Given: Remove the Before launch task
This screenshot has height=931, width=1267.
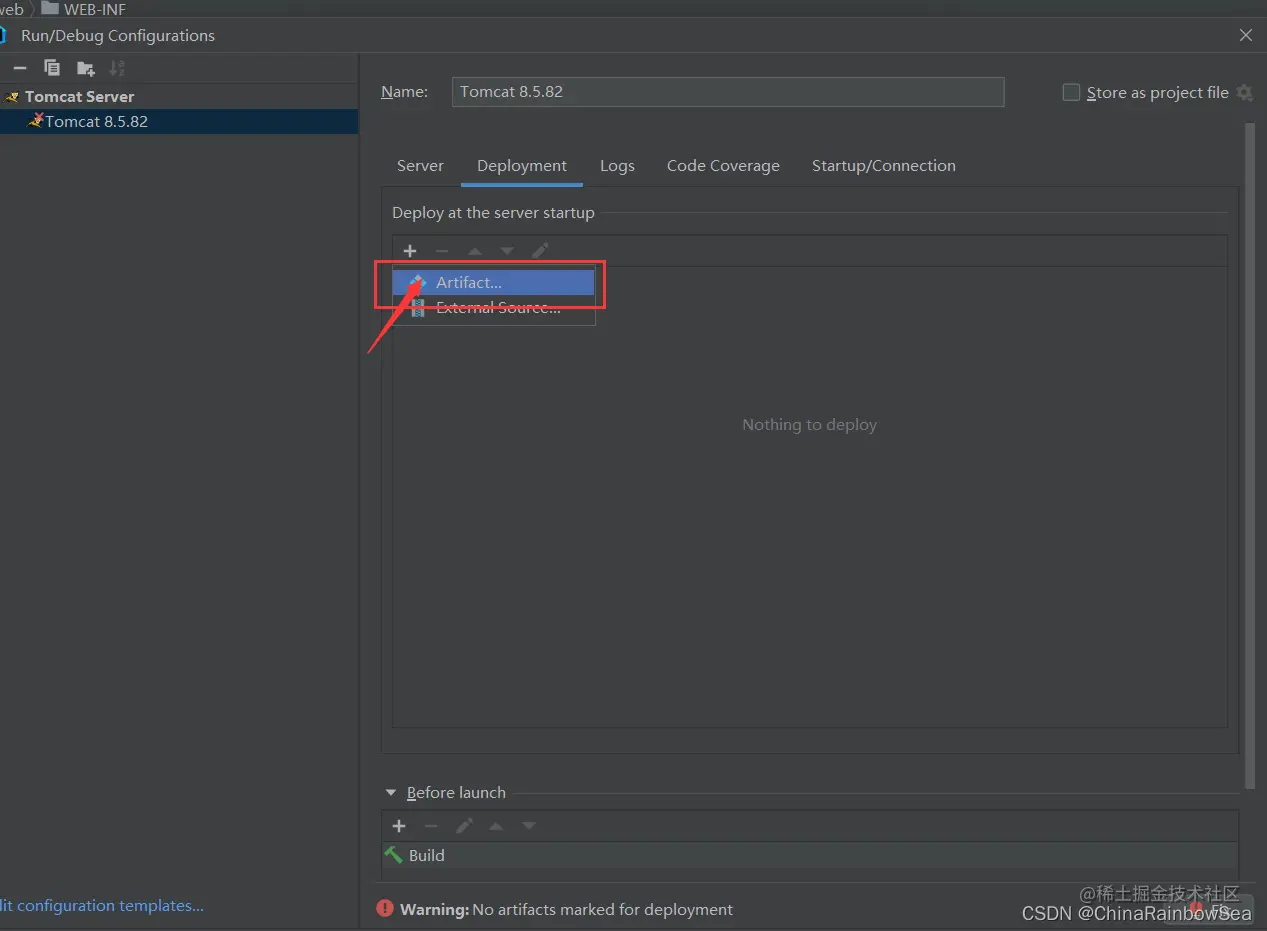Looking at the screenshot, I should coord(431,826).
